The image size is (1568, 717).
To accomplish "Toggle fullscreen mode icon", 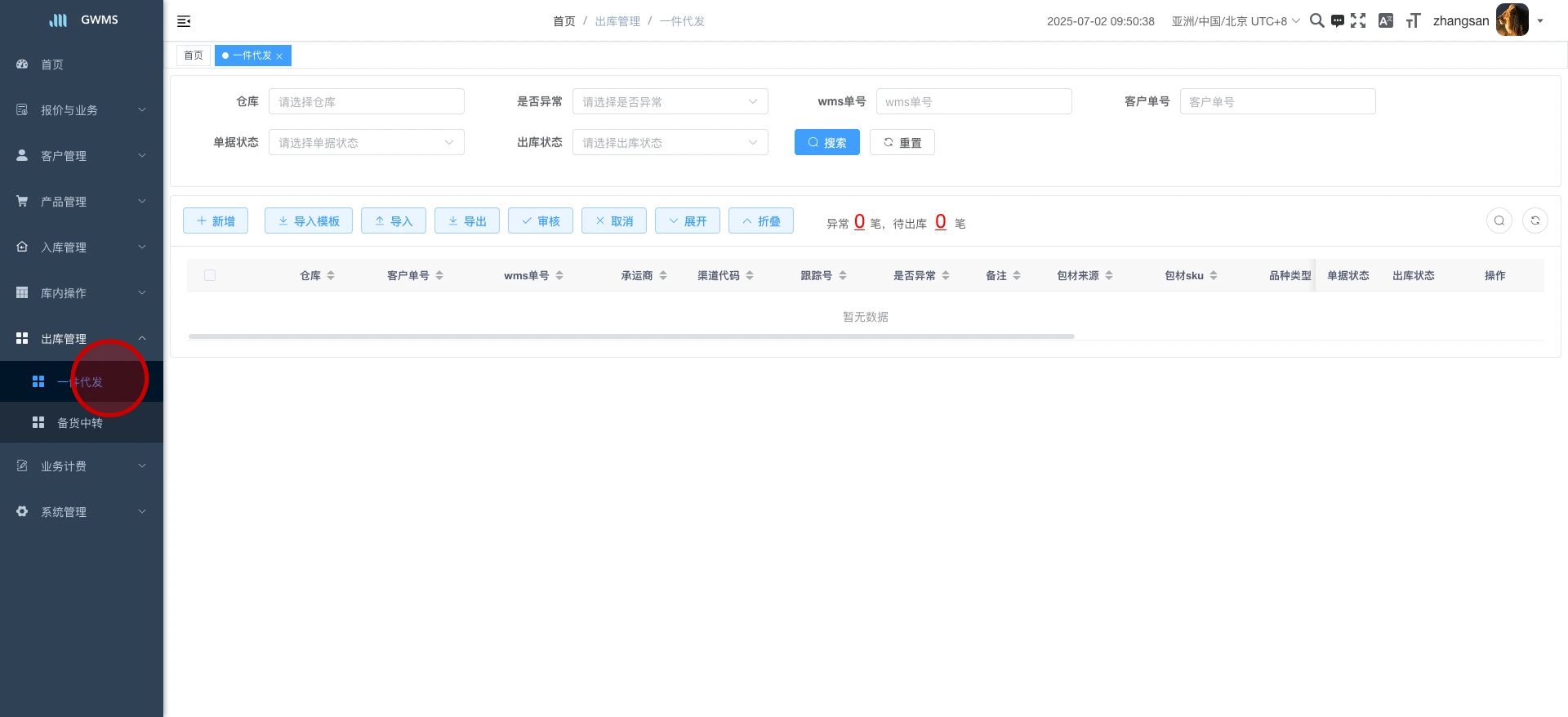I will click(x=1358, y=21).
